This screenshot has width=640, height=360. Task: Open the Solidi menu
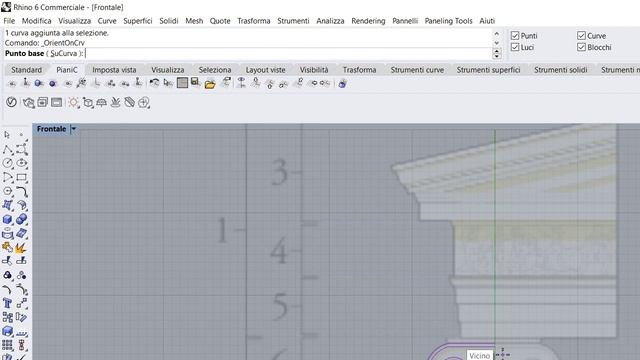pos(169,21)
